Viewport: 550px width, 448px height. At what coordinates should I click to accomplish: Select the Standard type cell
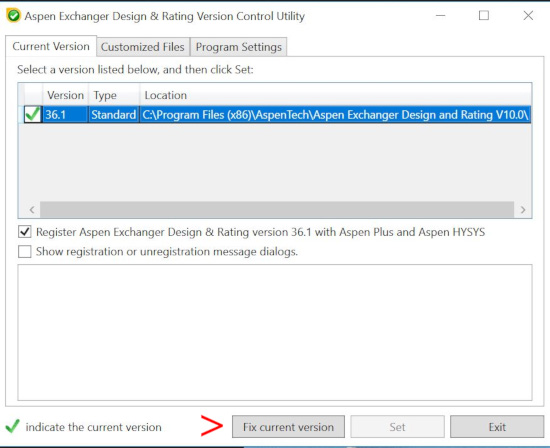pos(114,115)
